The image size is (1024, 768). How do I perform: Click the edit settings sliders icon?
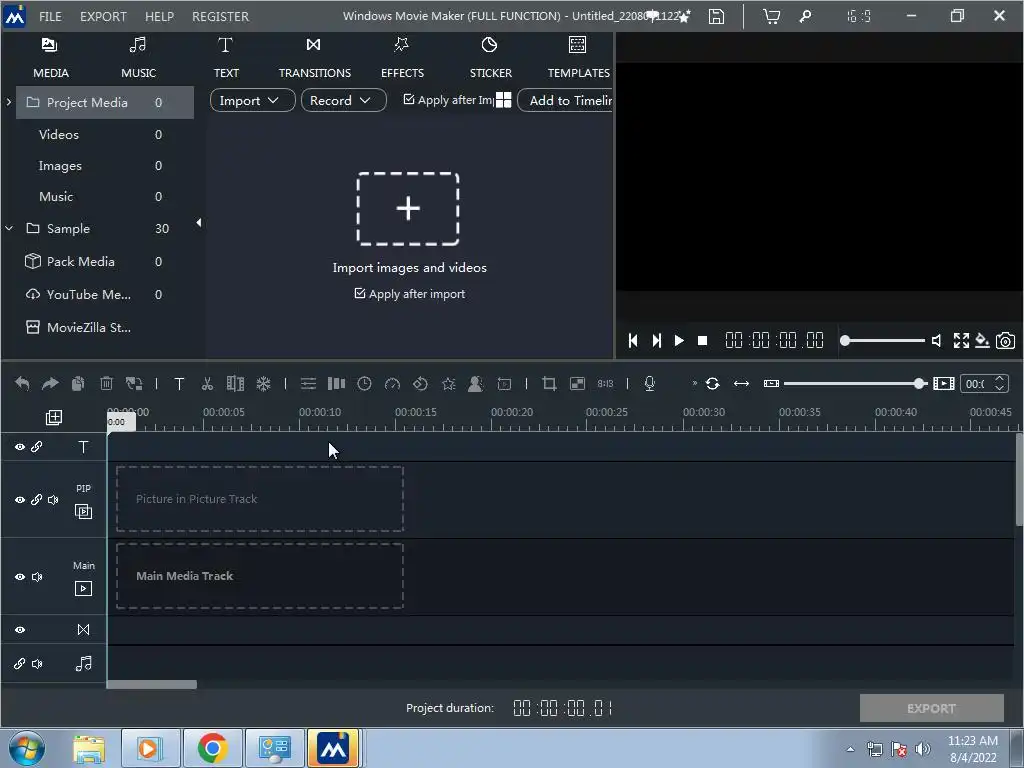pos(308,383)
